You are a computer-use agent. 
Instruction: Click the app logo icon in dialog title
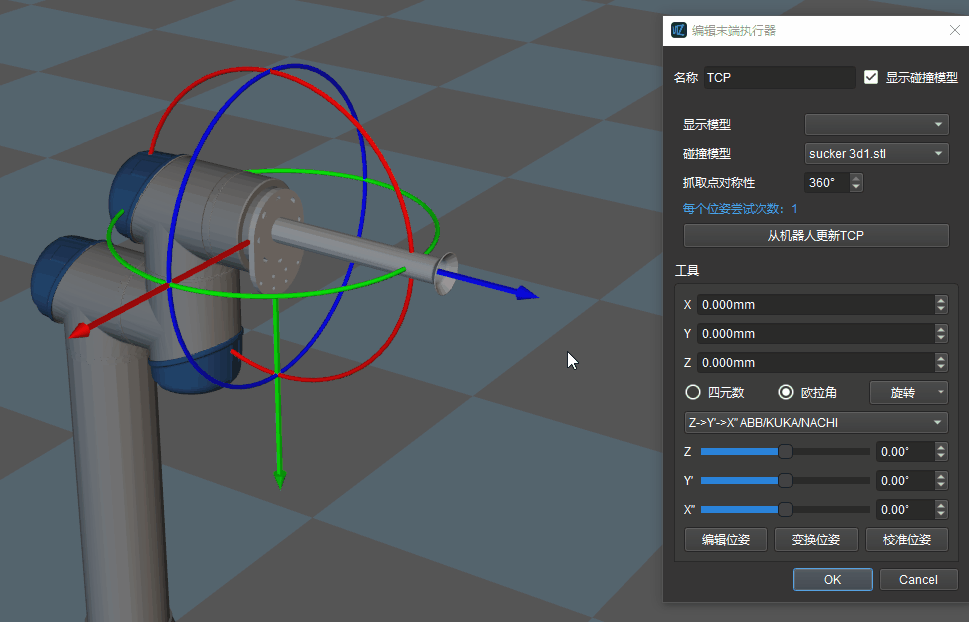point(679,30)
